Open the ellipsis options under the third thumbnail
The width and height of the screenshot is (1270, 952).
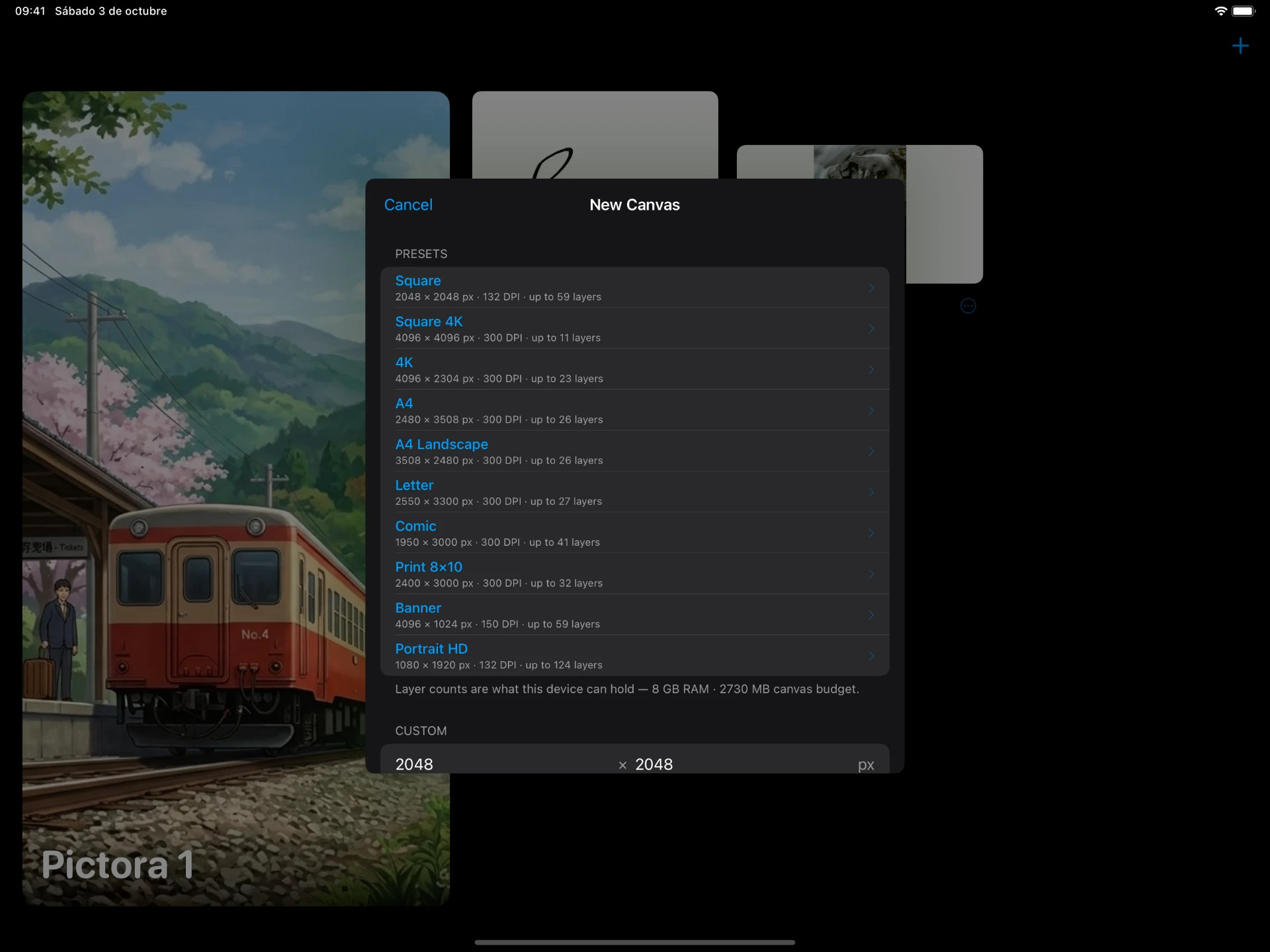coord(968,306)
